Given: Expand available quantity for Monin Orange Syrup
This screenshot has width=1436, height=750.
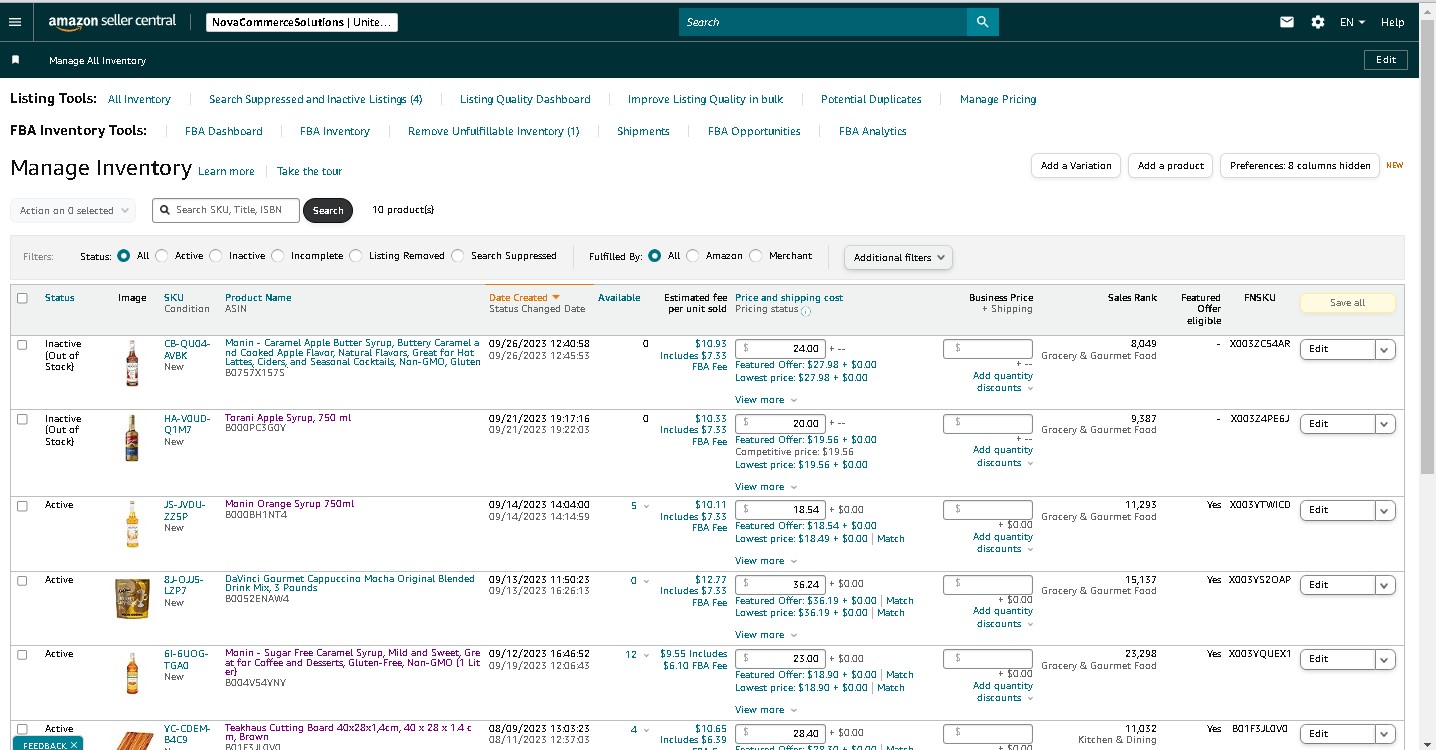Looking at the screenshot, I should 646,506.
